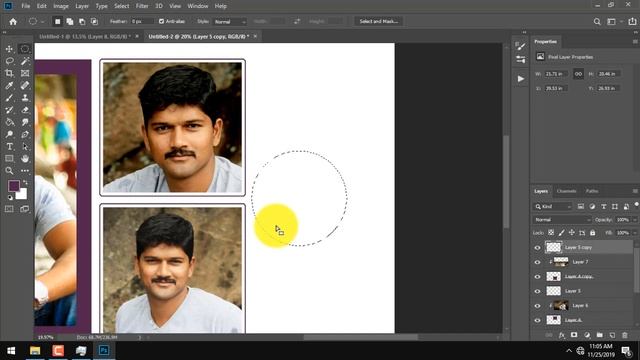
Task: Select the Crop tool
Action: 9,73
